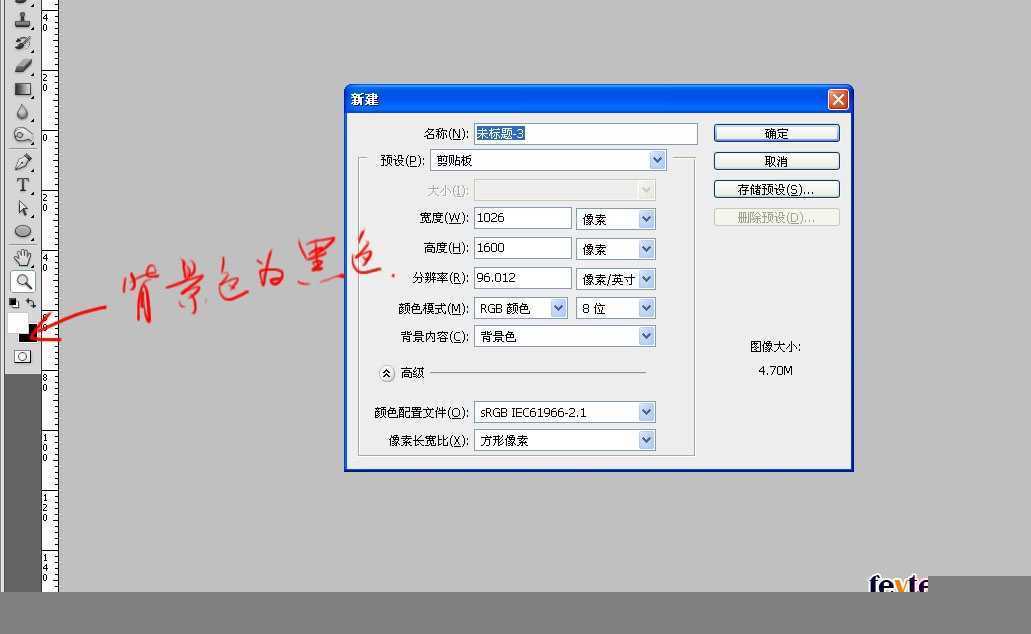Click the 存储预设 save preset button
The width and height of the screenshot is (1031, 634).
pos(776,188)
